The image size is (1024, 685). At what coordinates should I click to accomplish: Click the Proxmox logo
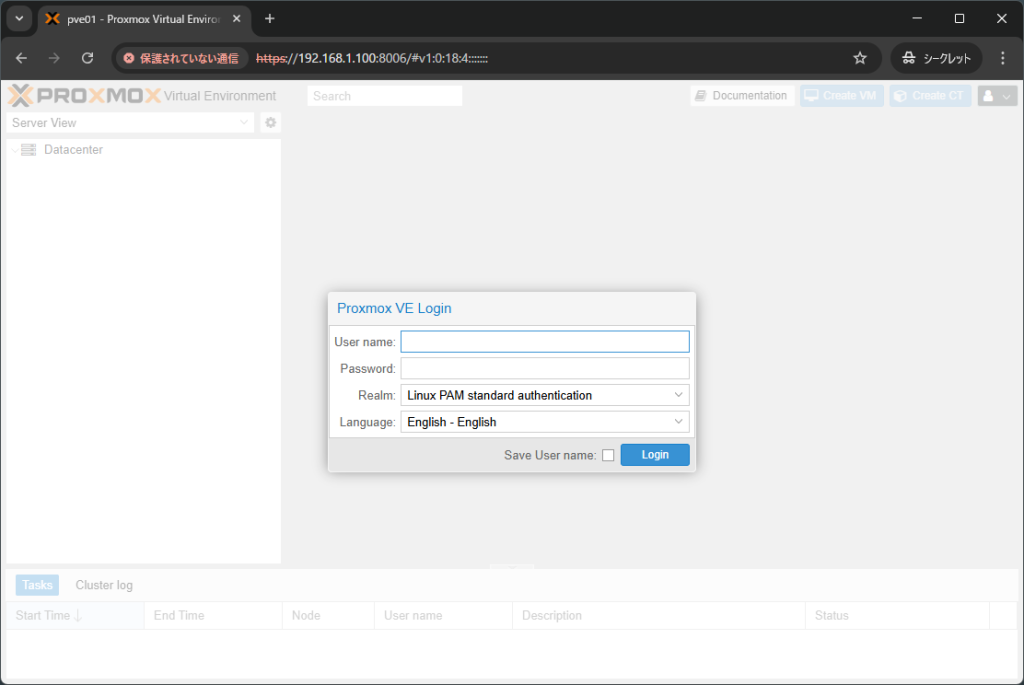pyautogui.click(x=20, y=95)
